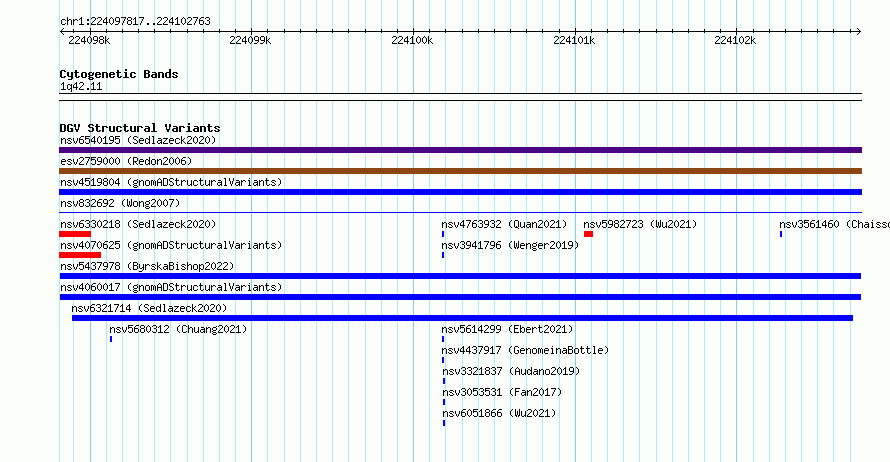Select the blue nsv6321714 variant bar

463,318
